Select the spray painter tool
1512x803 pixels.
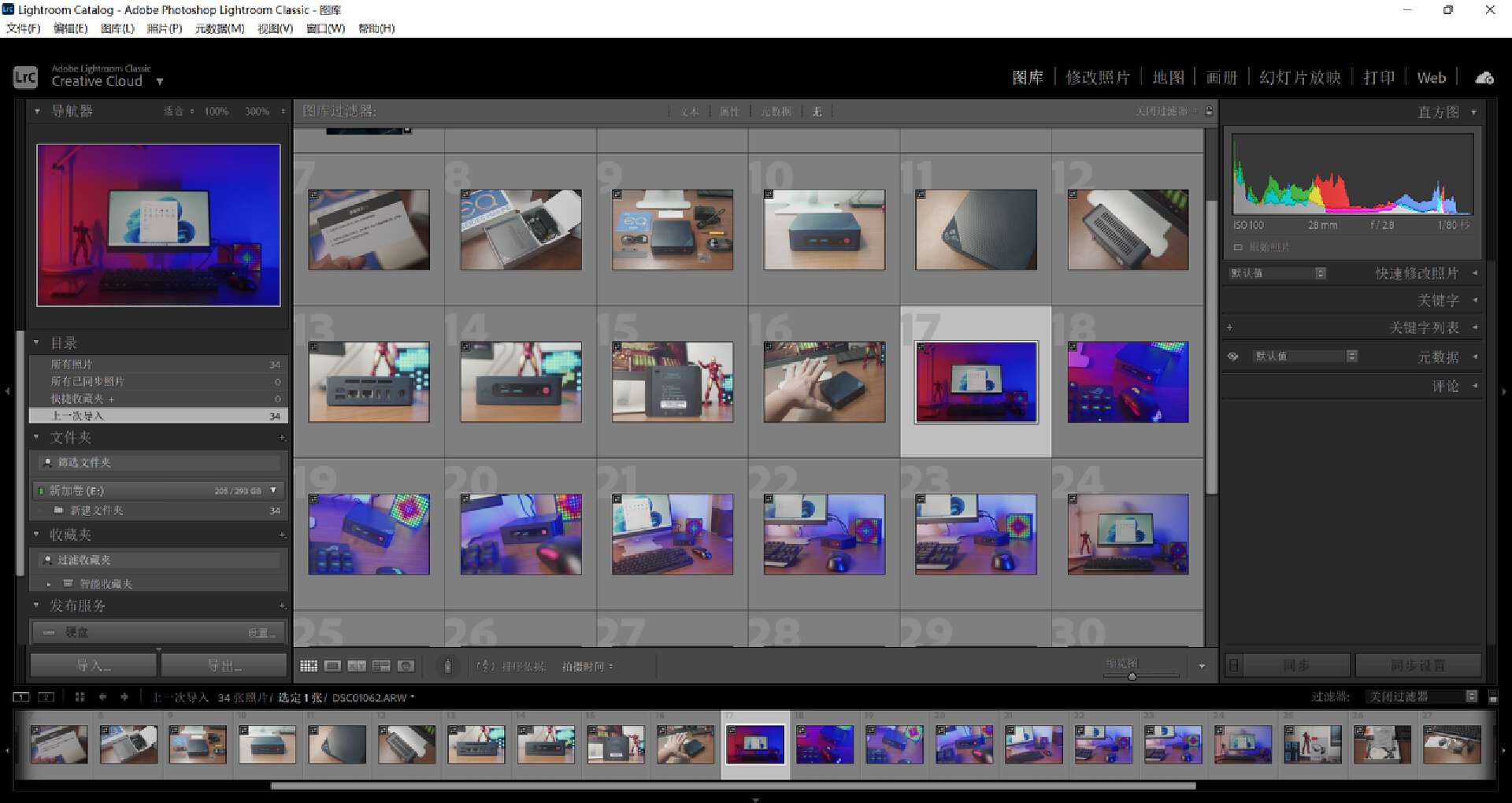(x=447, y=666)
